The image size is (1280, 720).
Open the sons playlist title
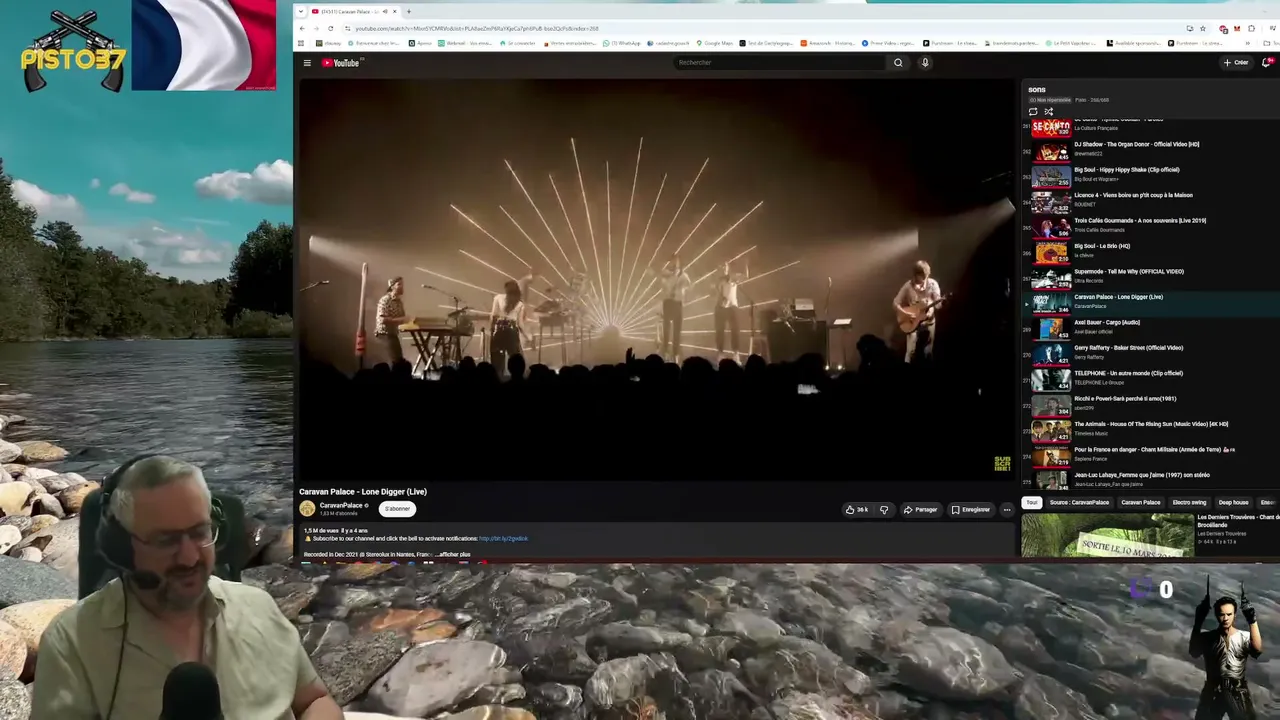click(x=1037, y=90)
